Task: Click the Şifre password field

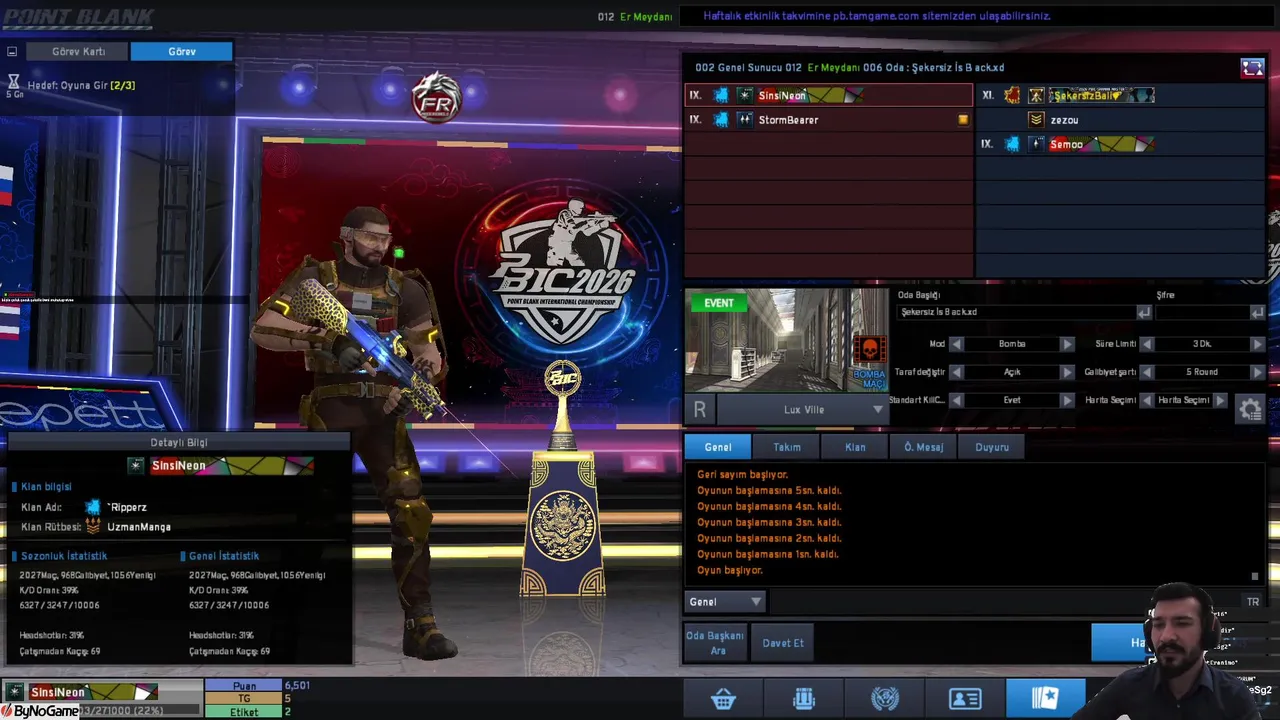Action: pos(1203,312)
